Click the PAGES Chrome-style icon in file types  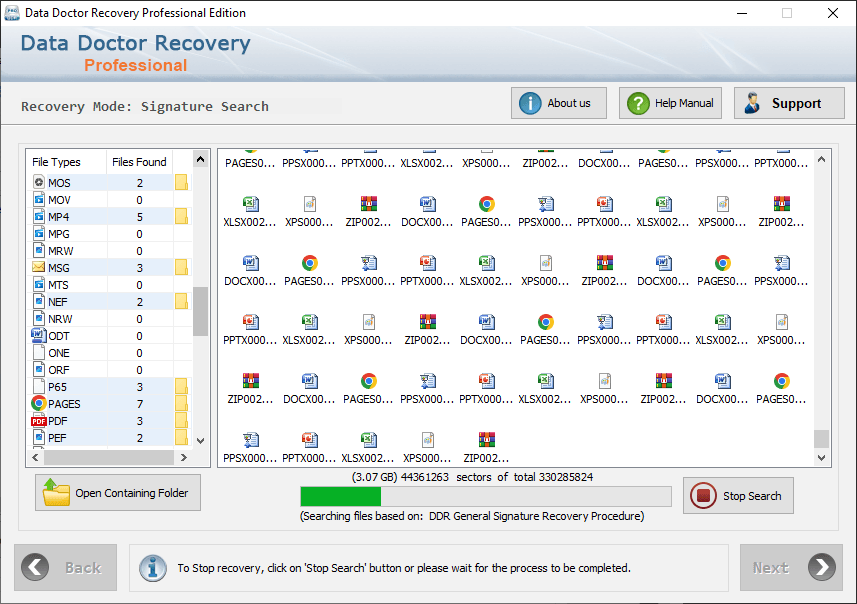click(39, 403)
